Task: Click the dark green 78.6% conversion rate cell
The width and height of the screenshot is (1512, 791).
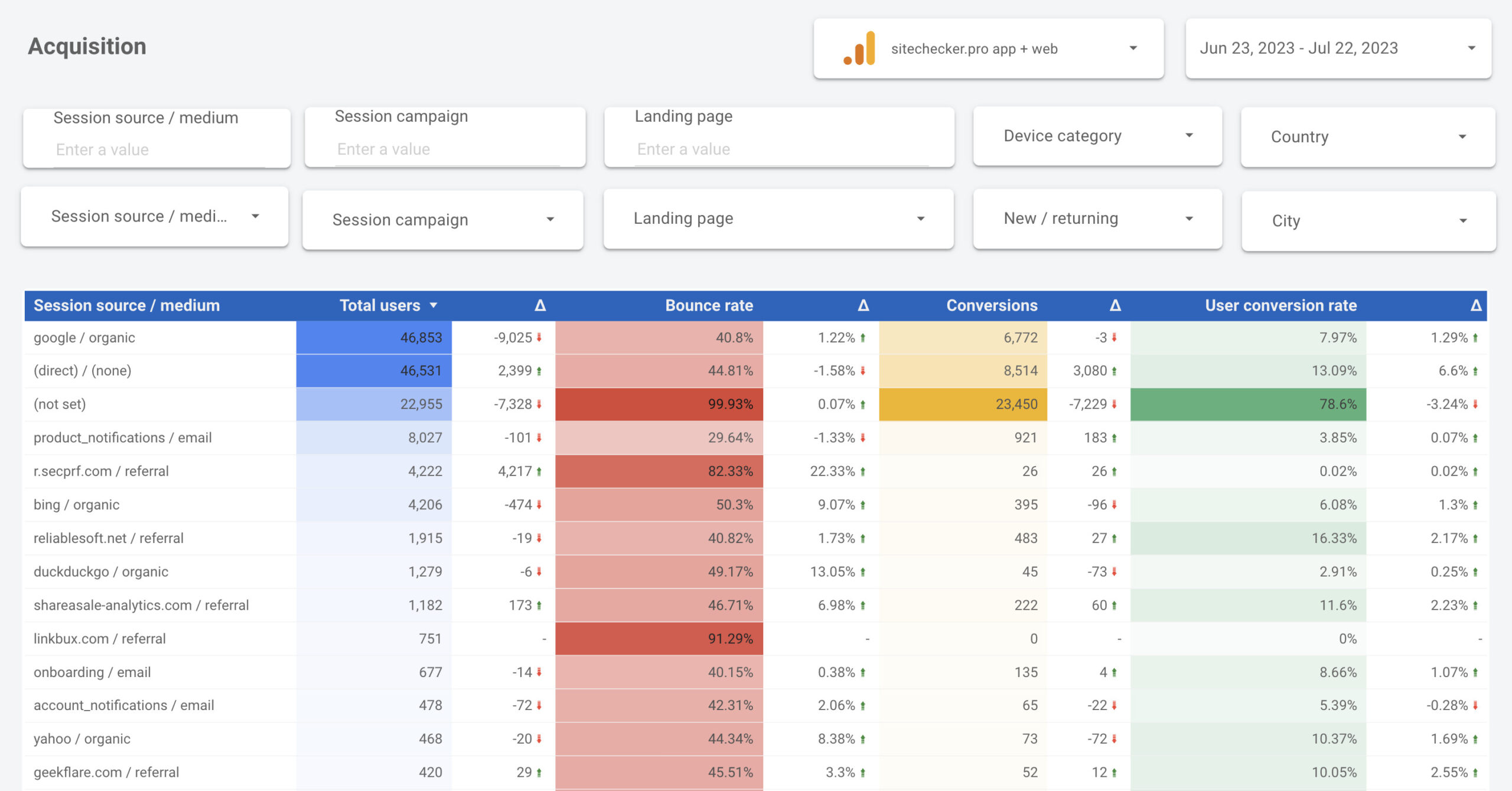Action: (1247, 405)
